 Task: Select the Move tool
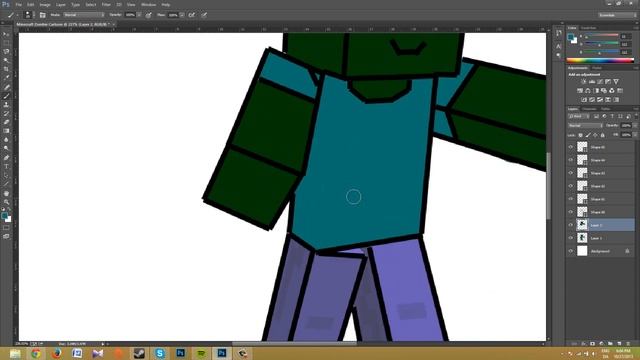pos(6,34)
